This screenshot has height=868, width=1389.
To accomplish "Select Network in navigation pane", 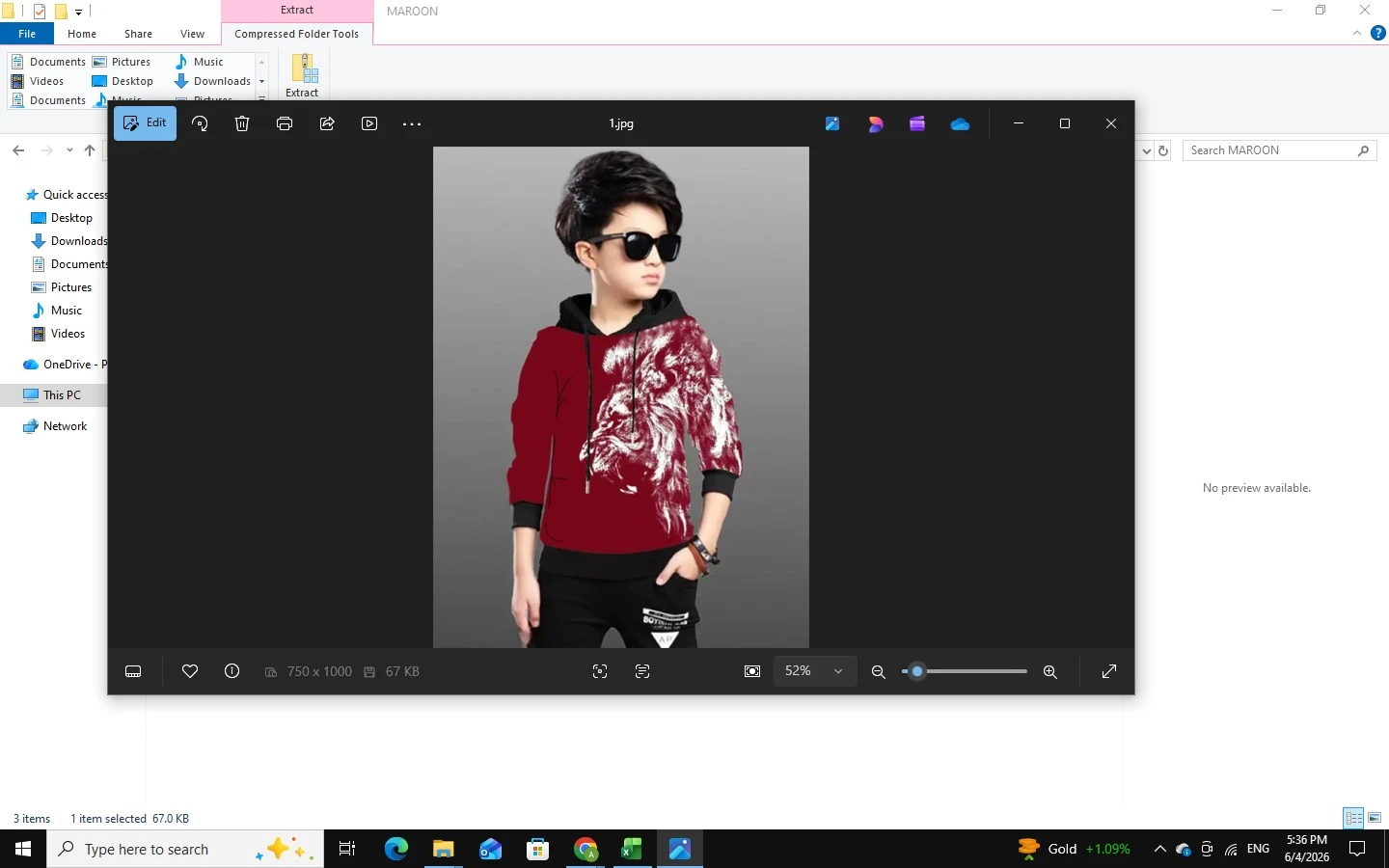I will pyautogui.click(x=55, y=426).
